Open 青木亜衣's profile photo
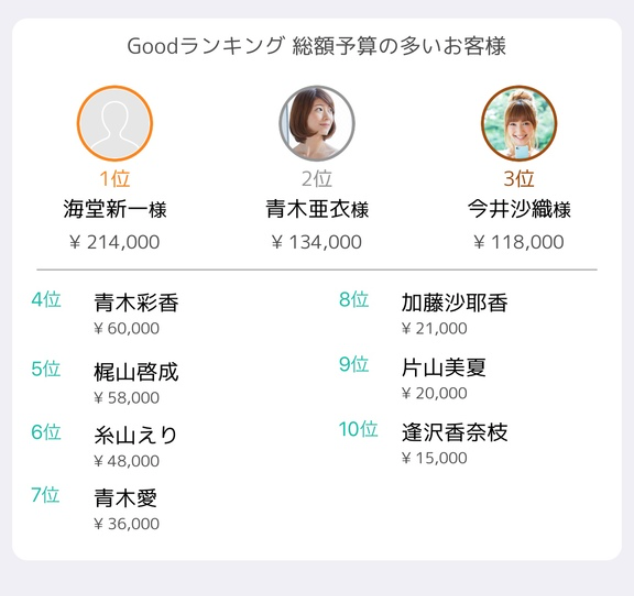This screenshot has height=600, width=638. (x=316, y=124)
